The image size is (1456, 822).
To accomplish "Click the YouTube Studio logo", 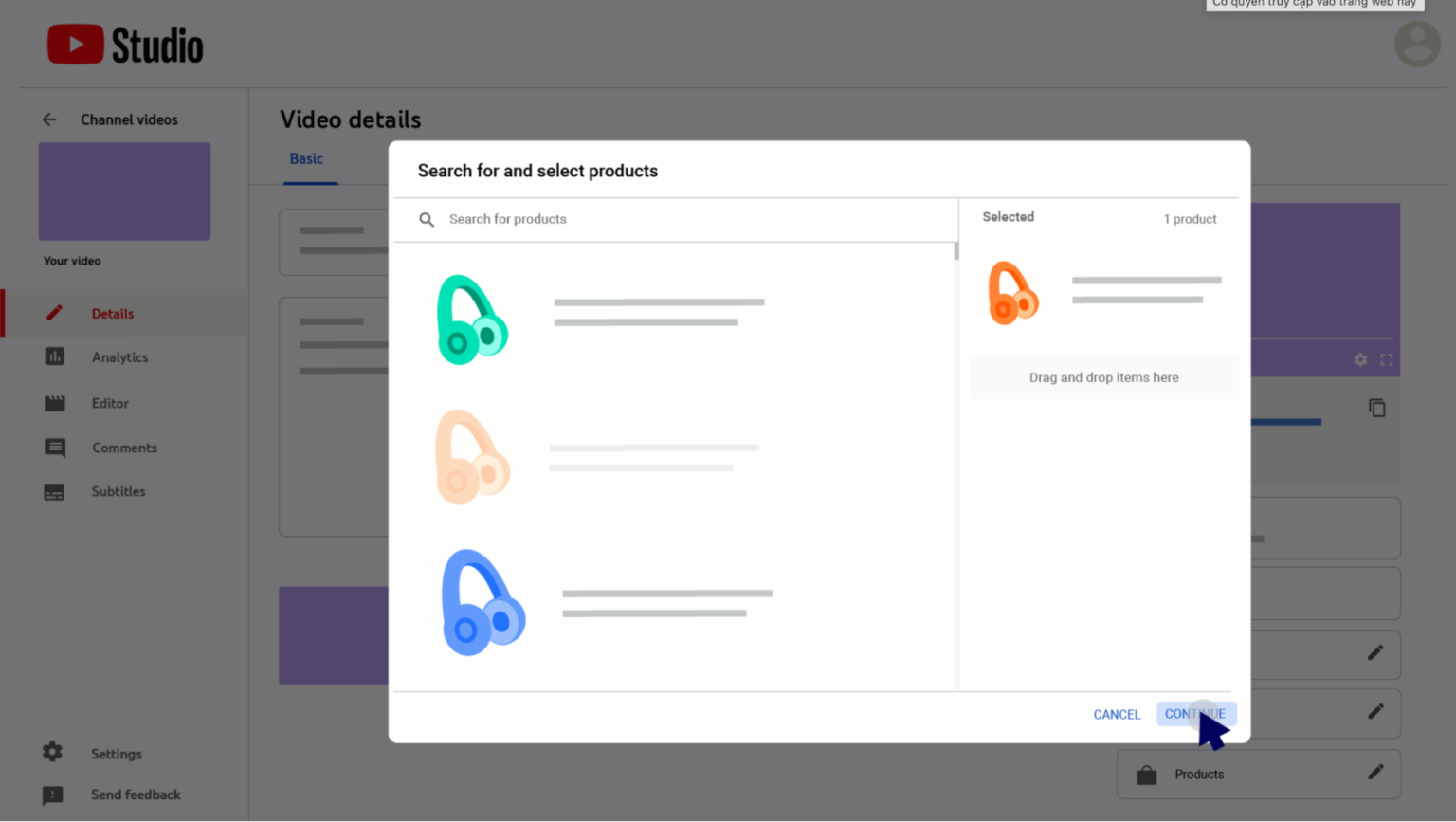I will point(124,44).
